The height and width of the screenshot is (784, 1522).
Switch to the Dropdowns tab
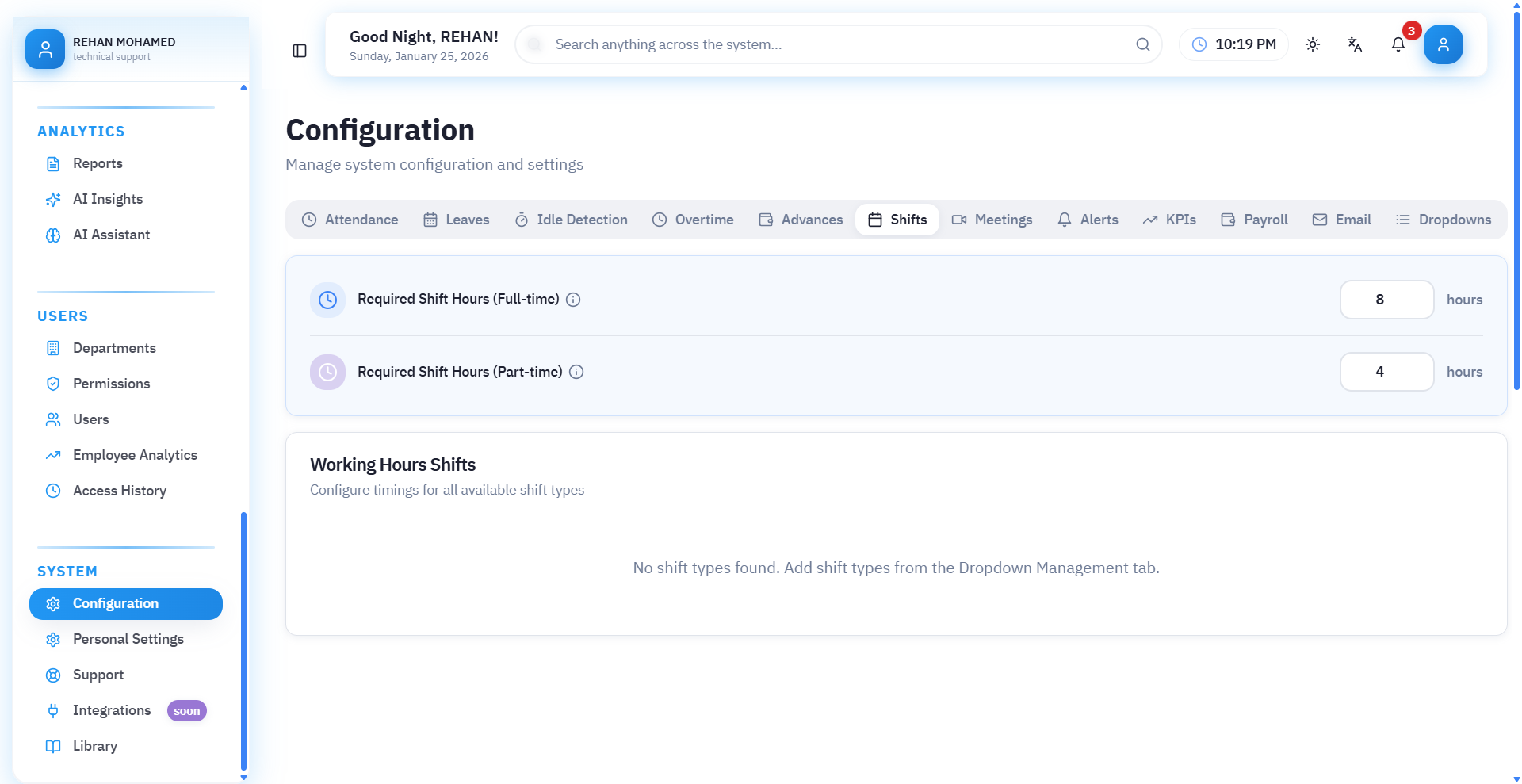click(x=1444, y=220)
